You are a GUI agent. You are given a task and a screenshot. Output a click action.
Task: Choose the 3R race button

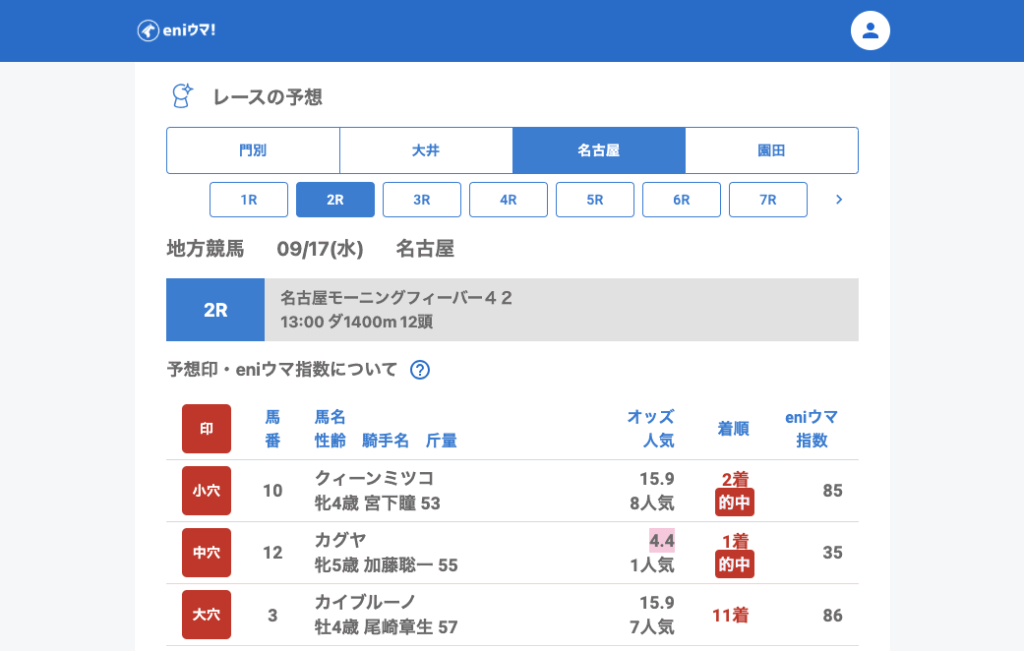(x=422, y=200)
